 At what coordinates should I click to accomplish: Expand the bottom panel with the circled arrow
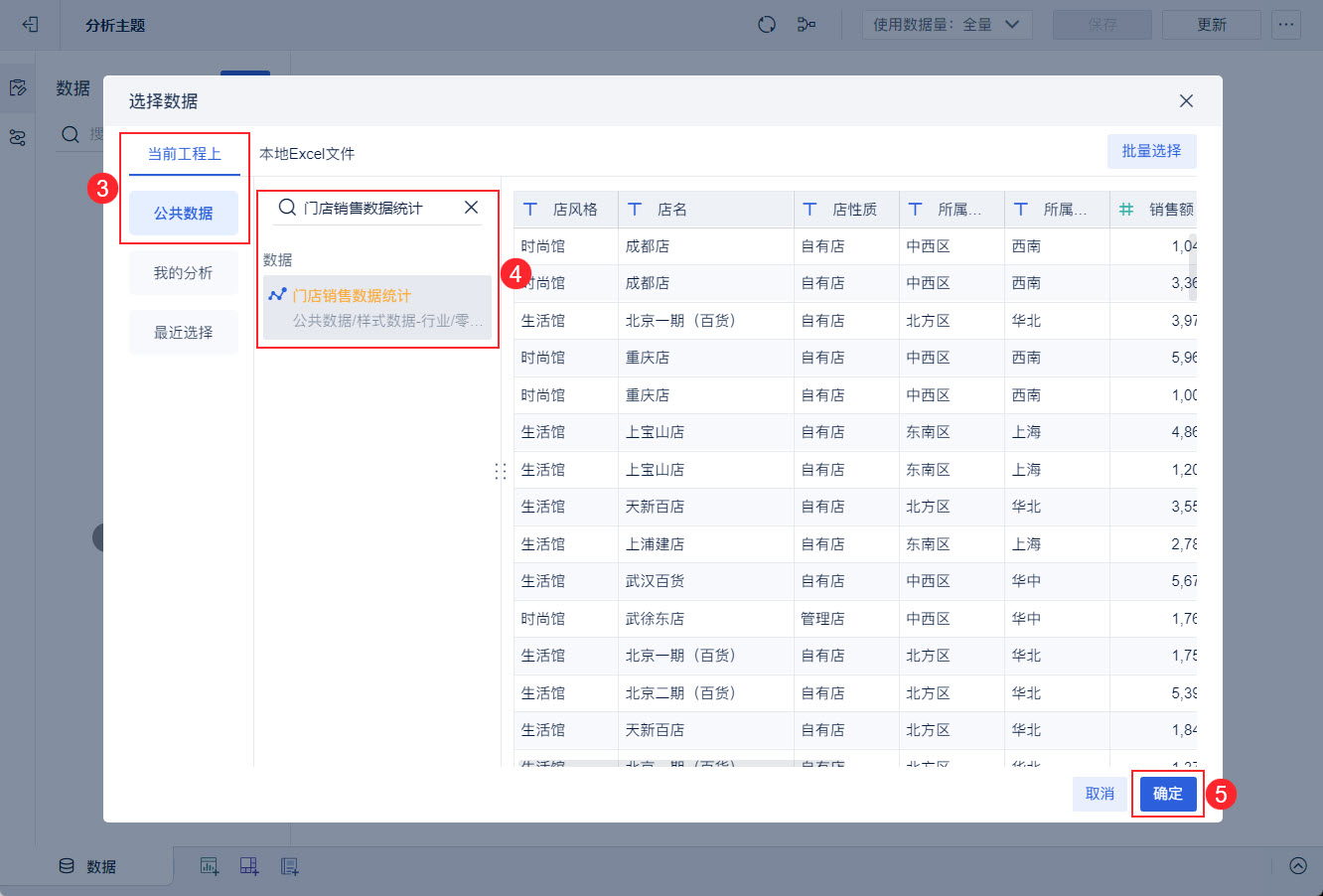click(1298, 865)
